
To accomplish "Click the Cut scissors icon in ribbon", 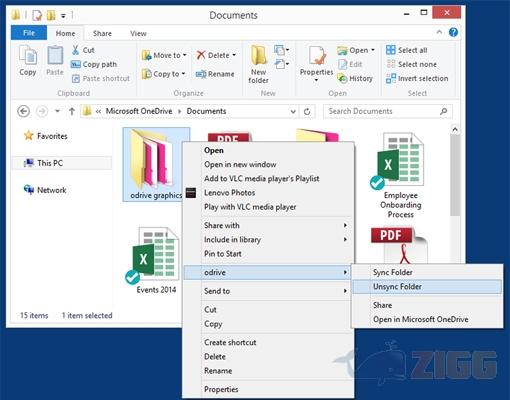I will [x=76, y=50].
